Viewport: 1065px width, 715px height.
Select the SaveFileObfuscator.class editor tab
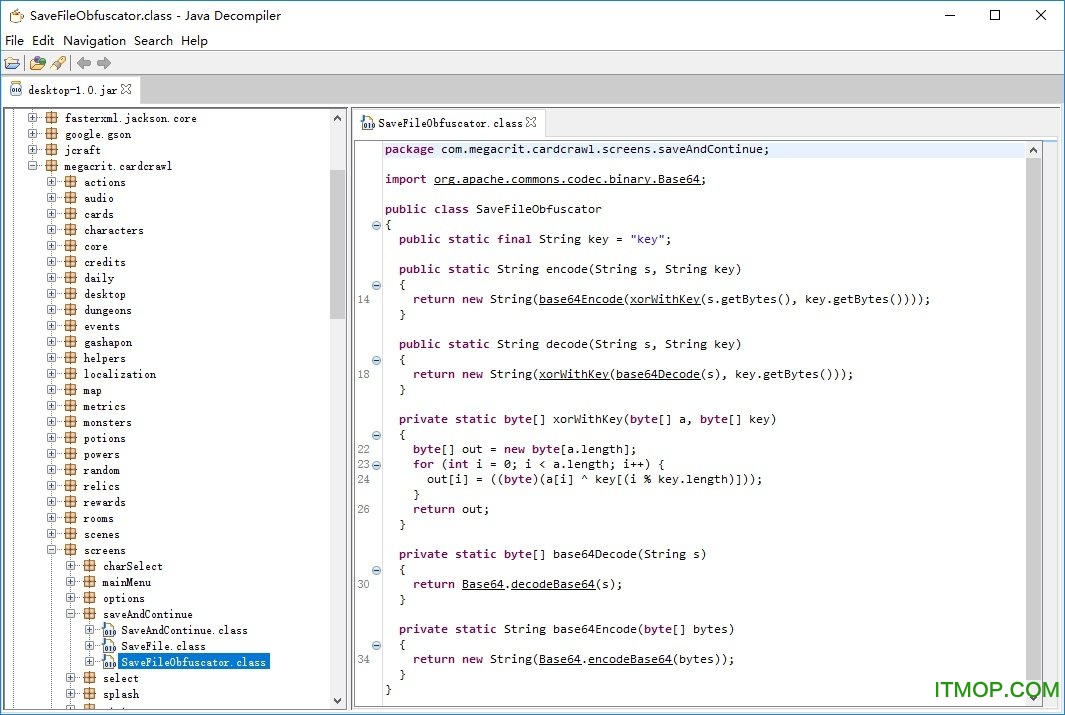(x=450, y=123)
